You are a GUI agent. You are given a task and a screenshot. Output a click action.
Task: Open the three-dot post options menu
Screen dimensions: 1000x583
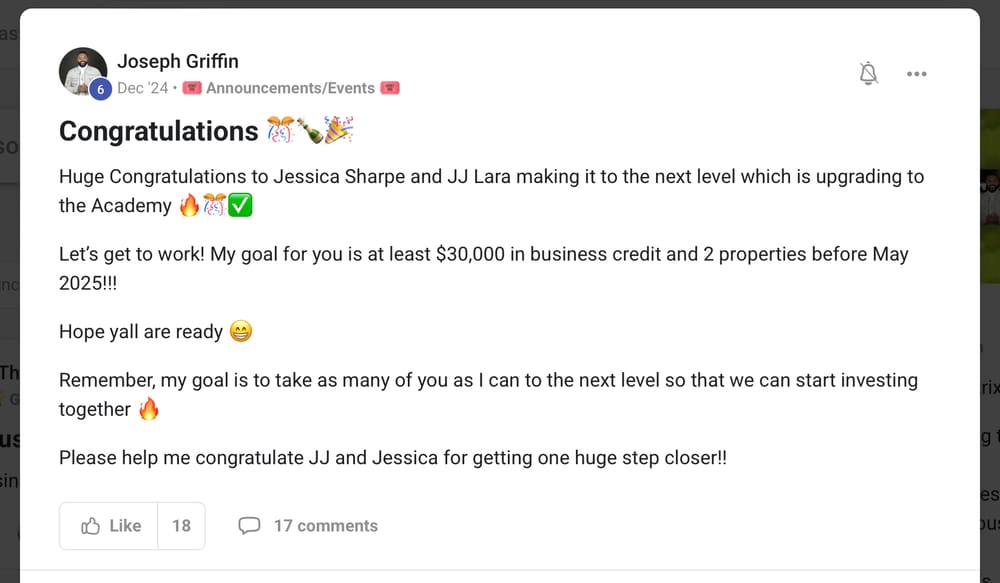[916, 73]
